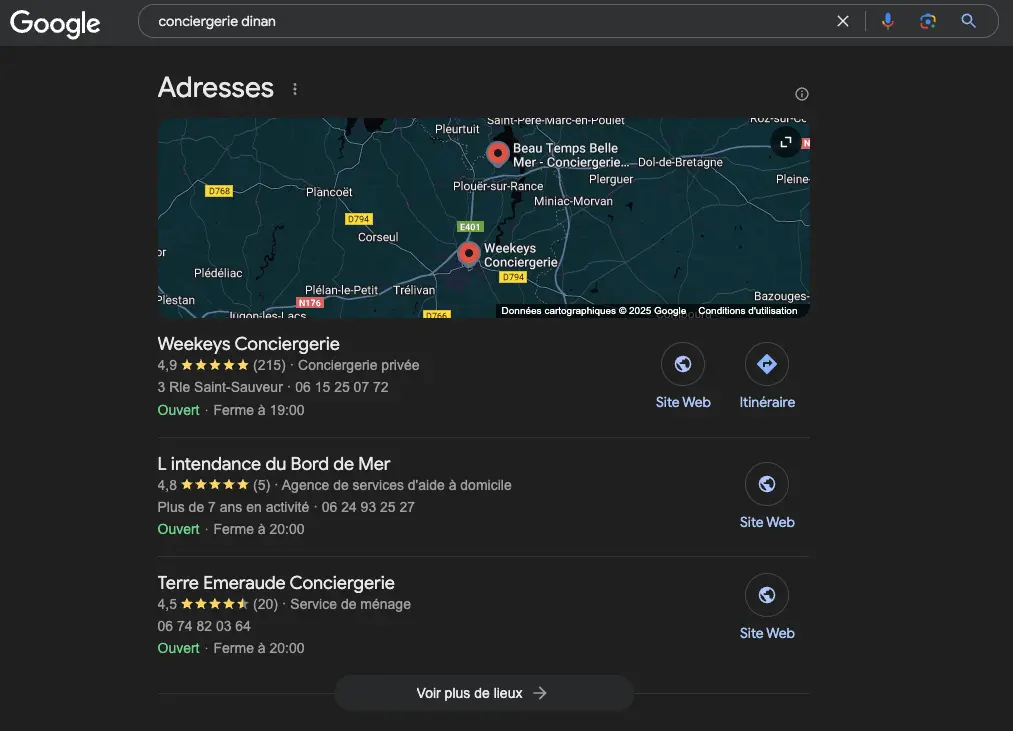This screenshot has height=731, width=1013.
Task: Open L intendance du Bord de Mer listing
Action: coord(274,464)
